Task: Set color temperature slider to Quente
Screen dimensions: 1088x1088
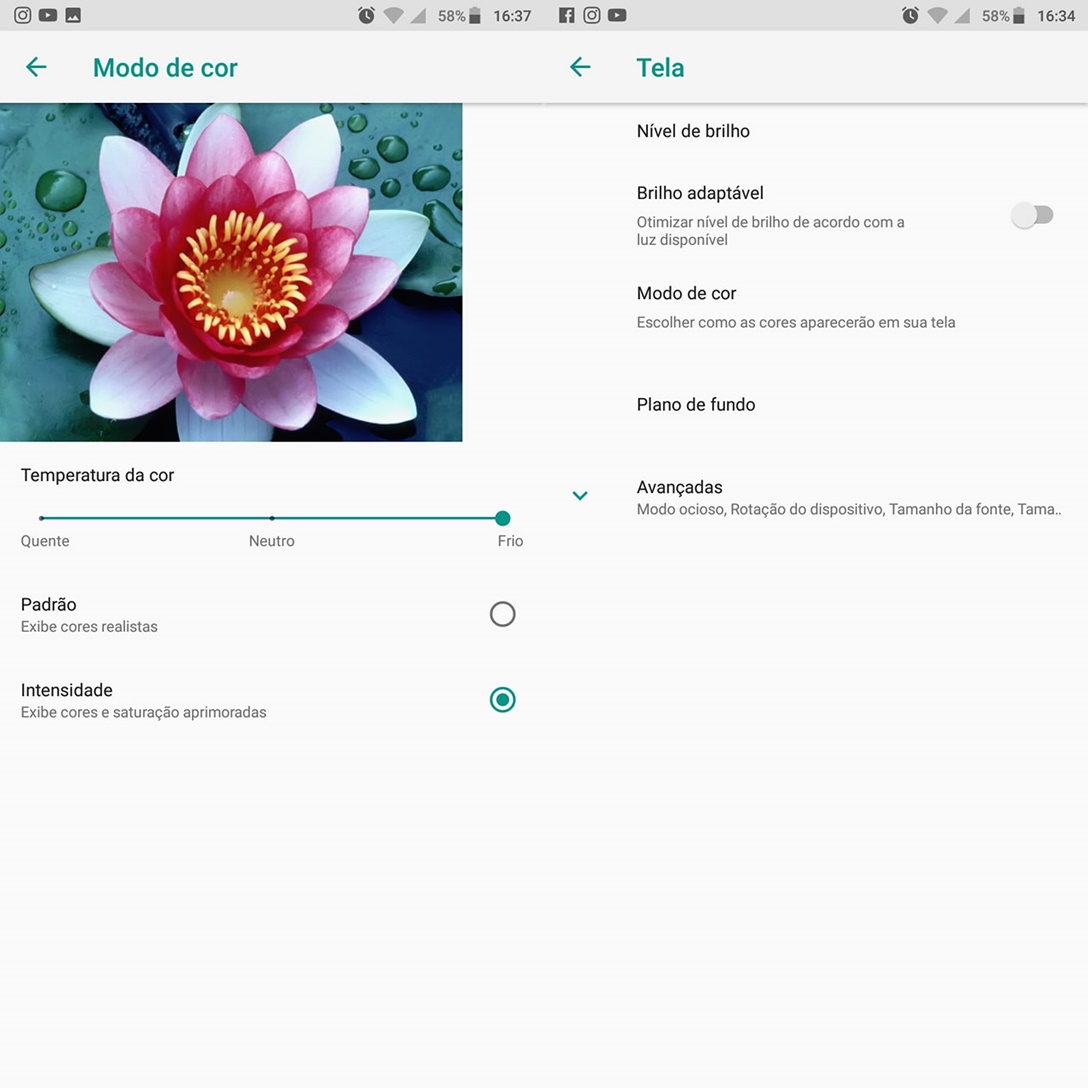Action: [x=42, y=518]
